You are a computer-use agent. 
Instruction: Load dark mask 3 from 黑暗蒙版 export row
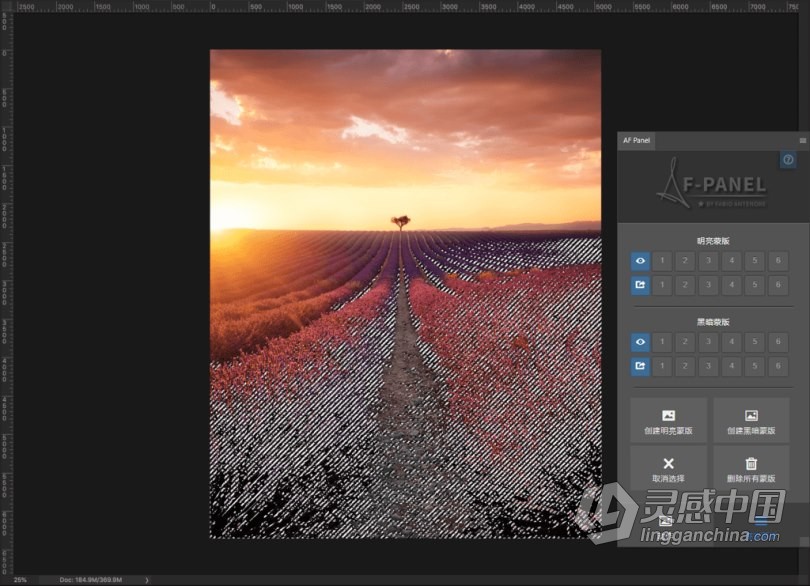[709, 366]
